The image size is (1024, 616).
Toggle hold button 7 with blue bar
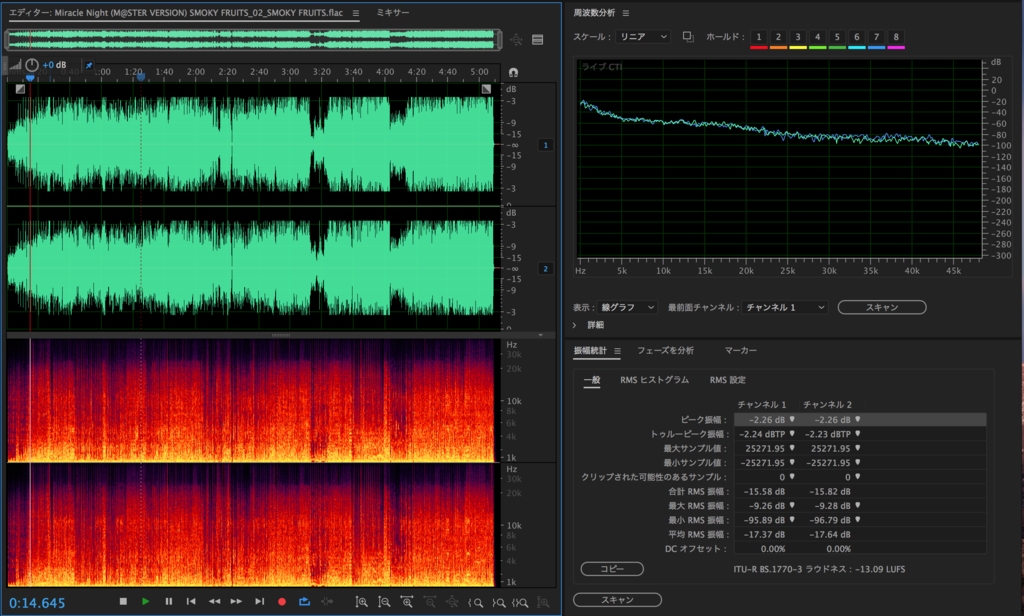click(876, 39)
